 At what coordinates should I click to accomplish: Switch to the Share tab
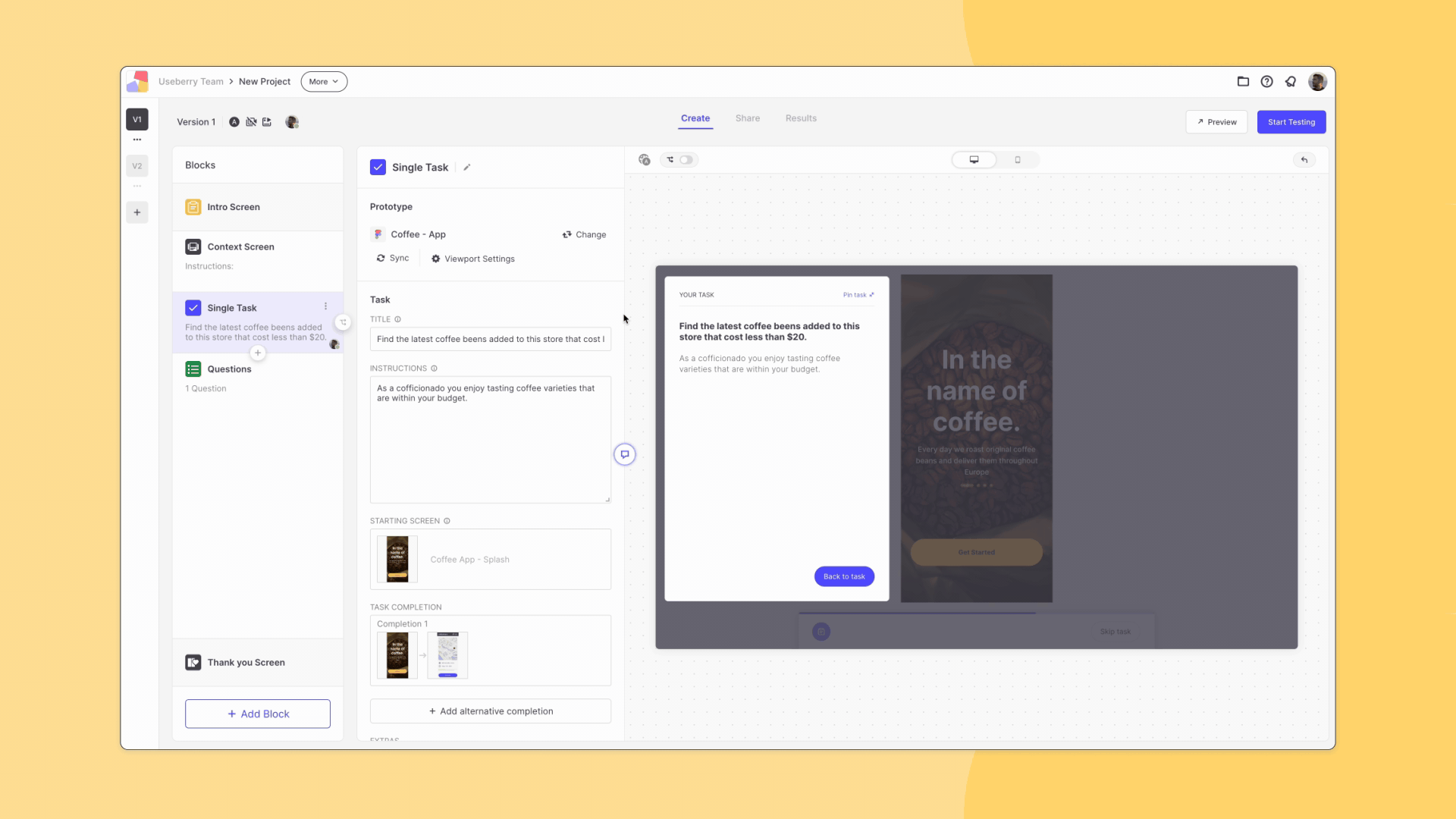(x=747, y=118)
